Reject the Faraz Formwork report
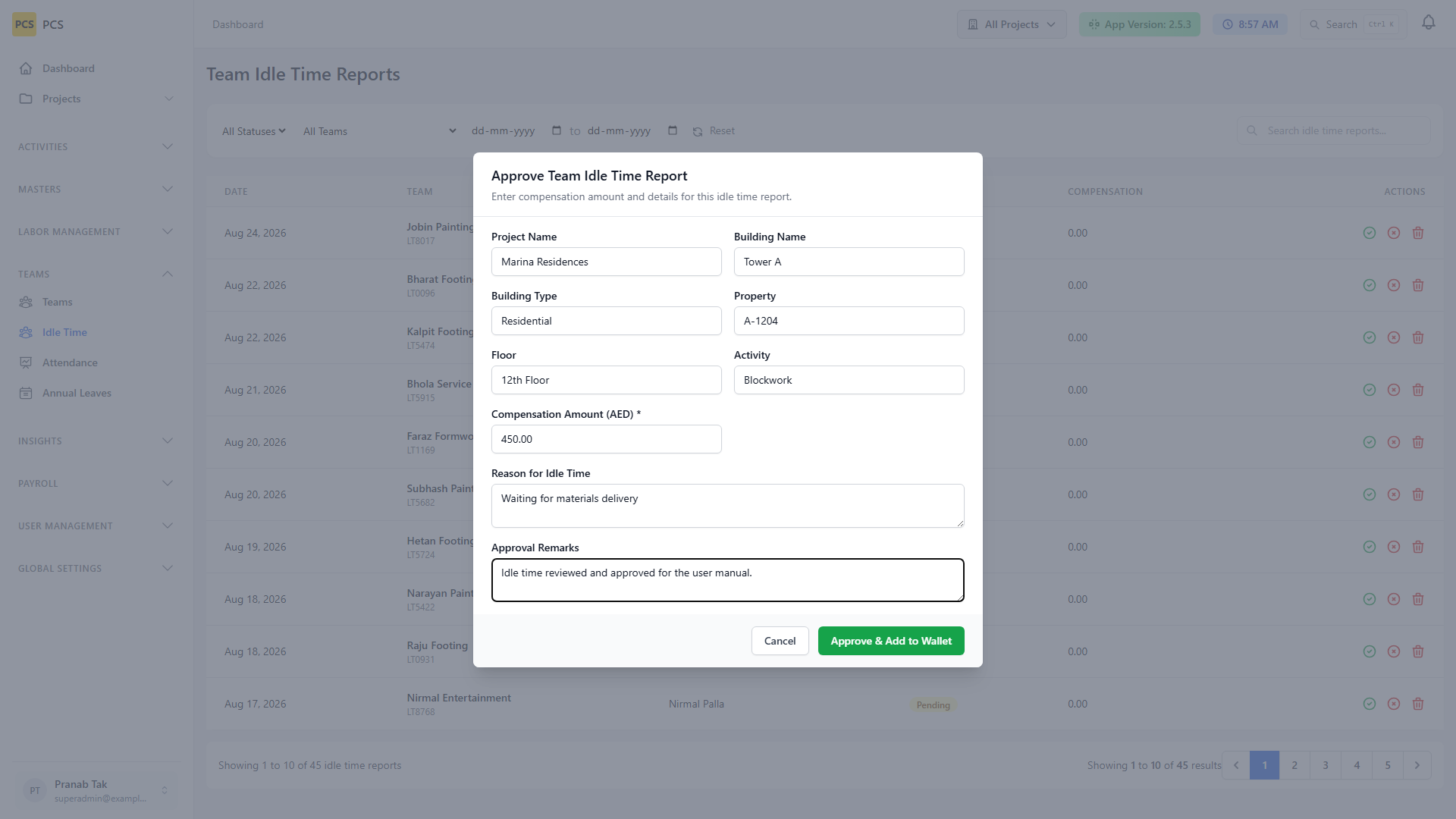This screenshot has height=819, width=1456. (1393, 442)
